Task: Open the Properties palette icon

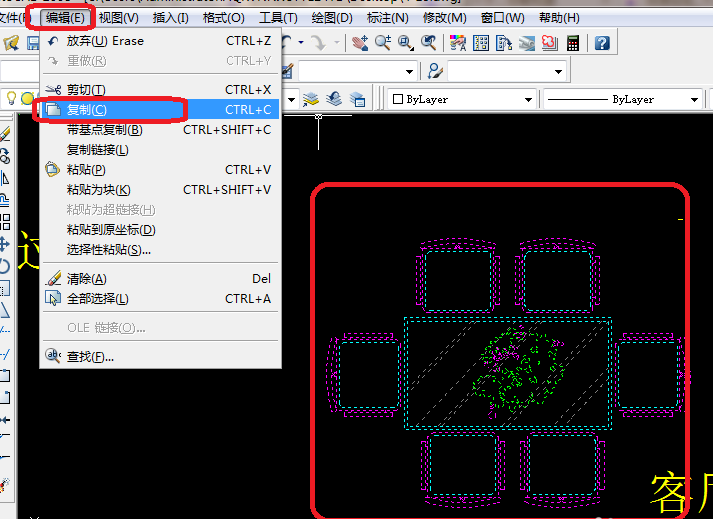Action: point(458,42)
